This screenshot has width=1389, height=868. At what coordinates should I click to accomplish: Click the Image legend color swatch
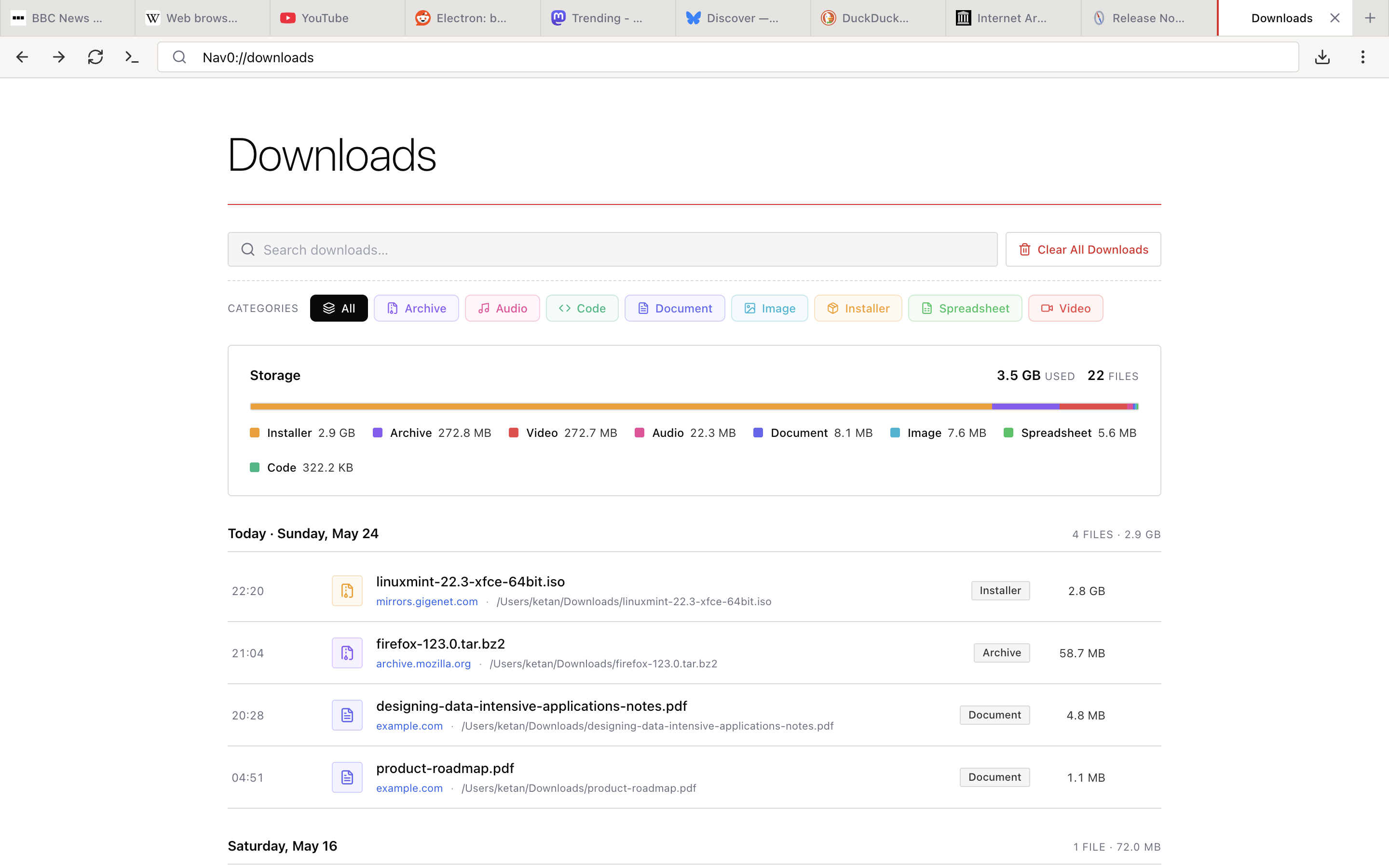895,433
